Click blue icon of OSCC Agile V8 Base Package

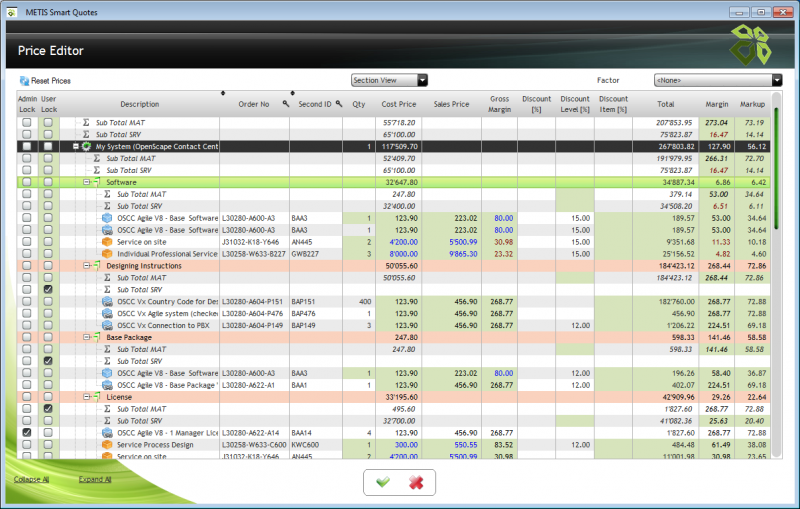click(x=107, y=385)
